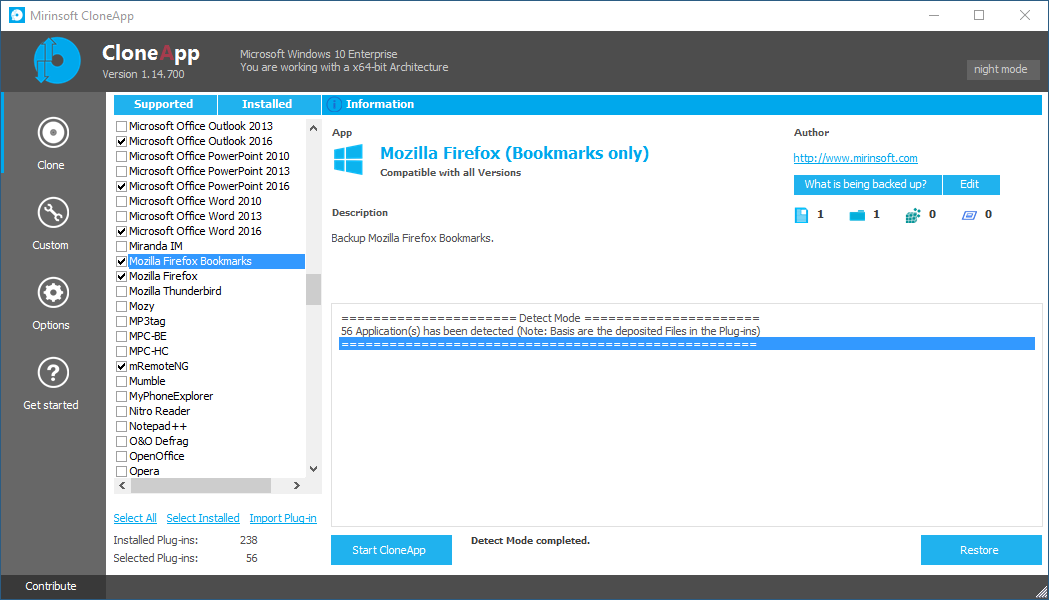The width and height of the screenshot is (1049, 600).
Task: Toggle night mode button
Action: pyautogui.click(x=1000, y=69)
